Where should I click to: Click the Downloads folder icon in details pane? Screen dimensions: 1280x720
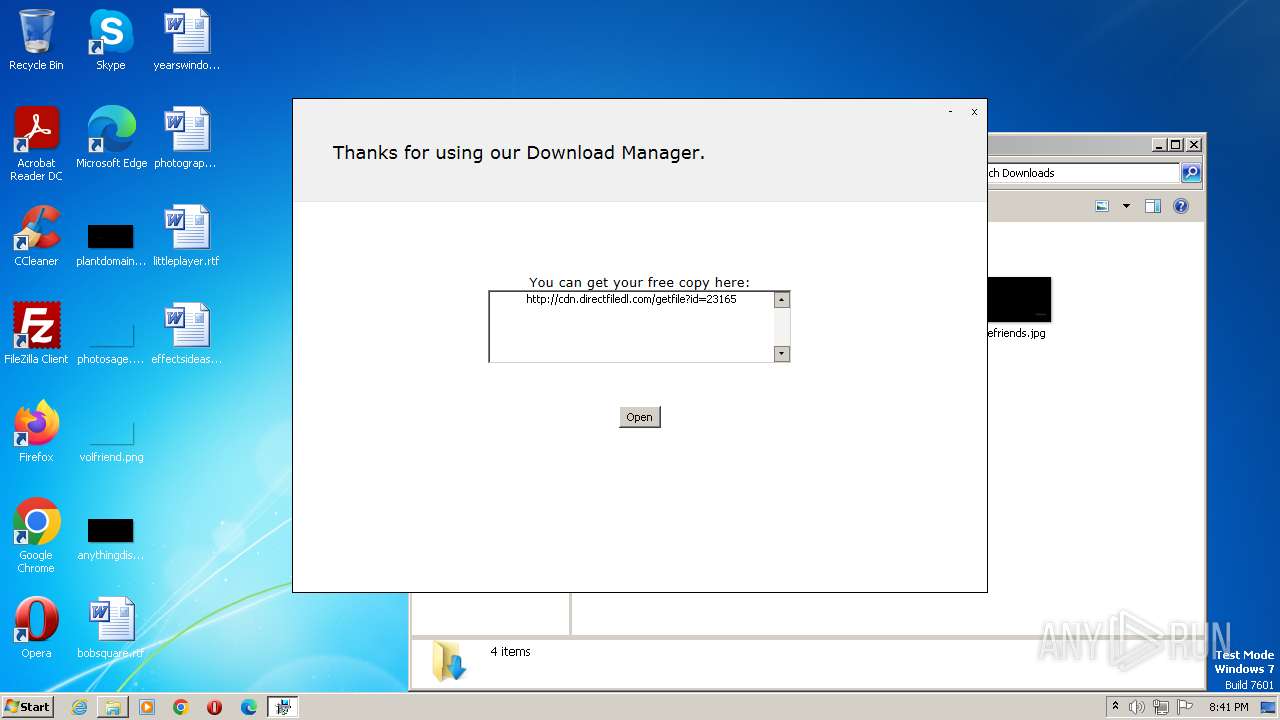(449, 662)
